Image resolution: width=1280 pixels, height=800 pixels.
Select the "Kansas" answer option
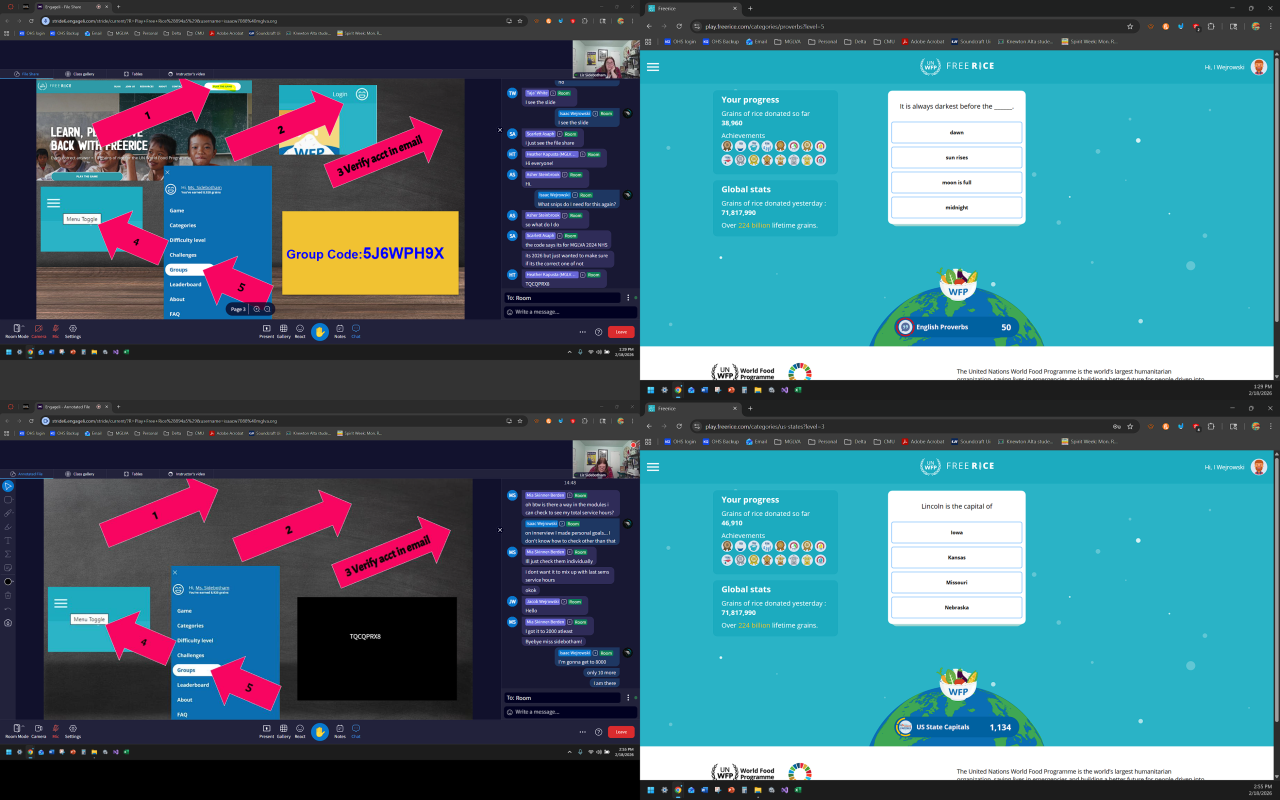956,558
